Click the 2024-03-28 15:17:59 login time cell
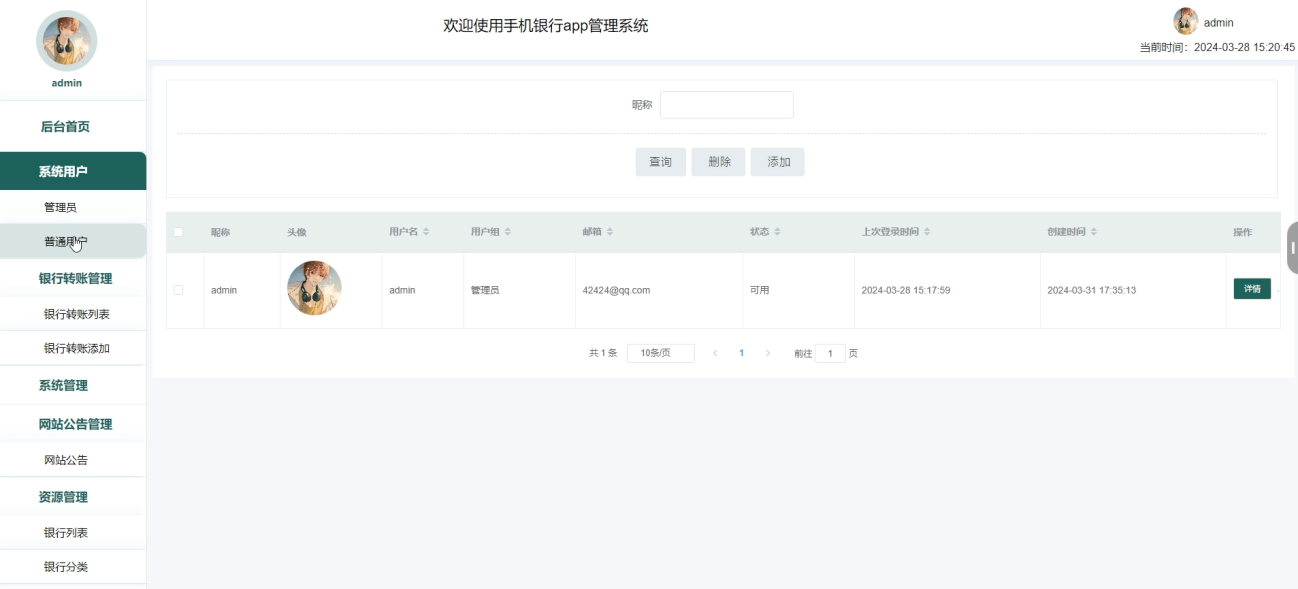 coord(906,290)
